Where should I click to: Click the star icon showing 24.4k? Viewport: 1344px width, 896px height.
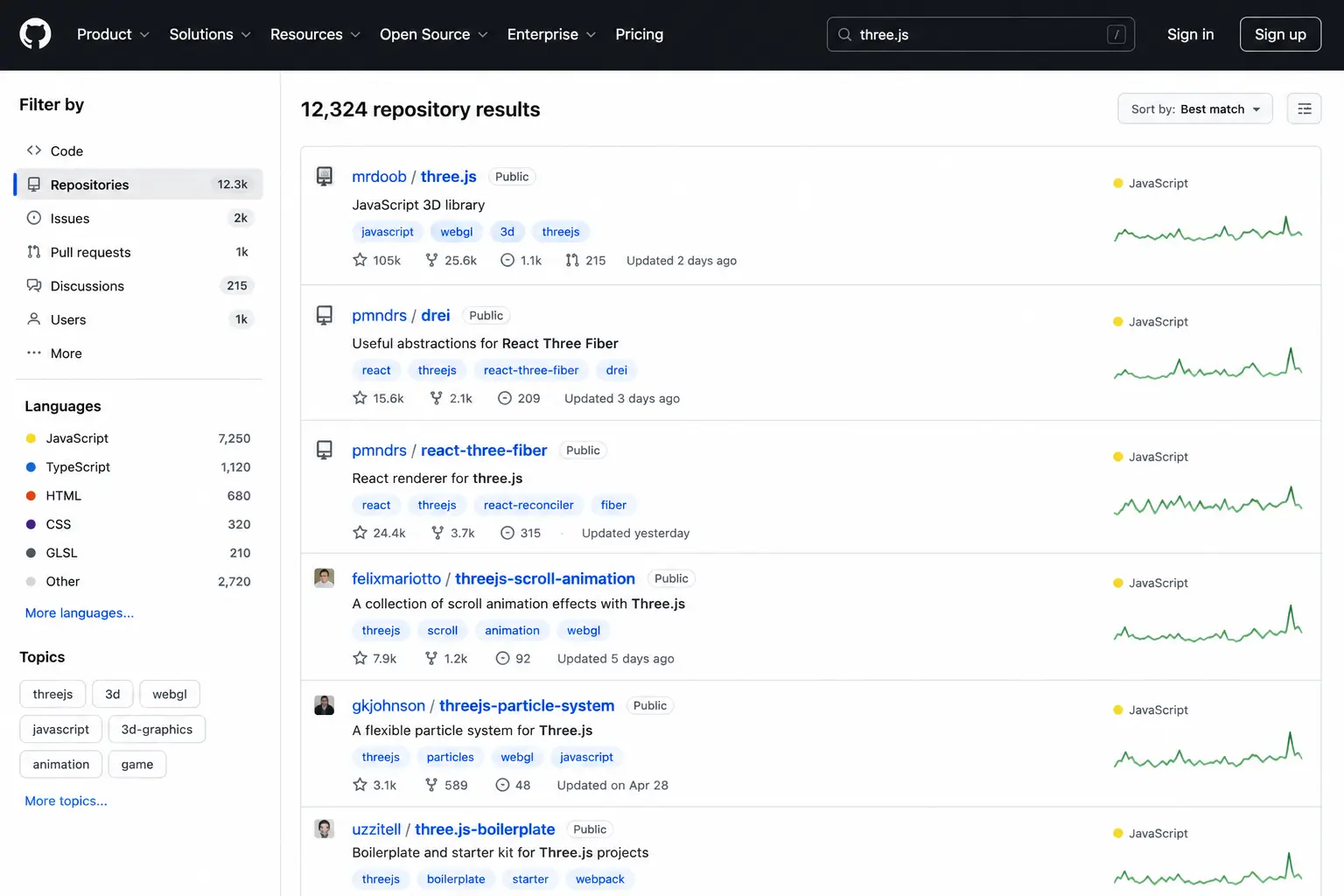tap(360, 533)
